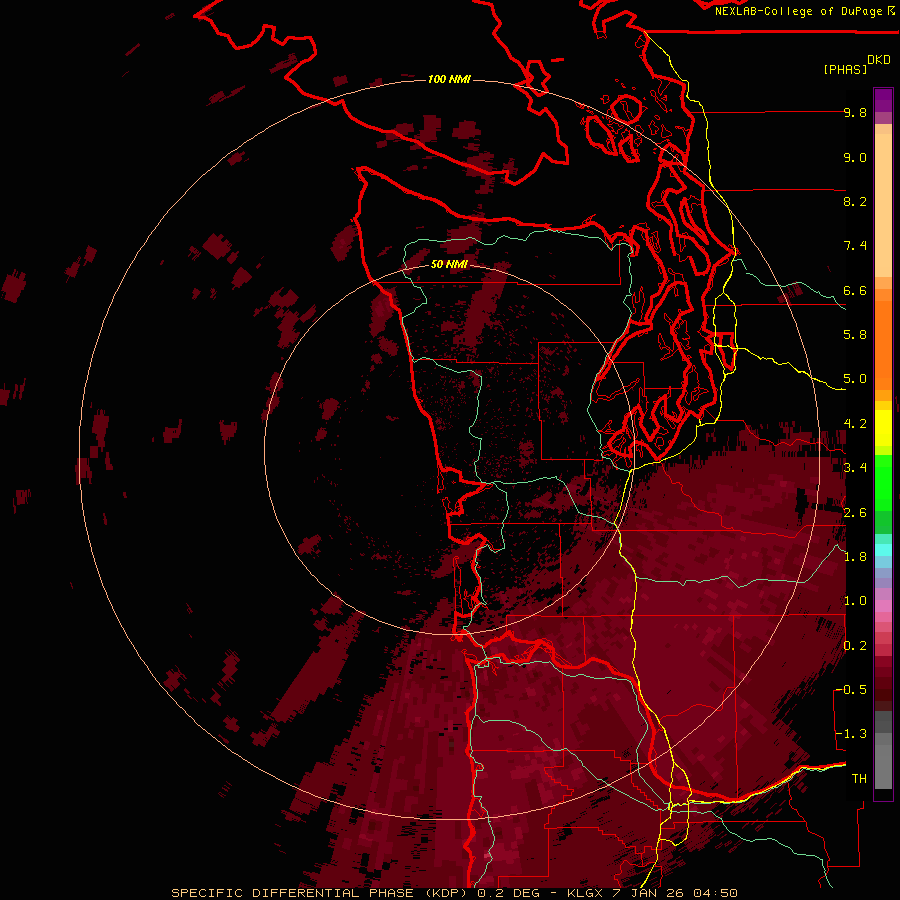900x900 pixels.
Task: Select the 2.6 scale value
Action: point(855,512)
